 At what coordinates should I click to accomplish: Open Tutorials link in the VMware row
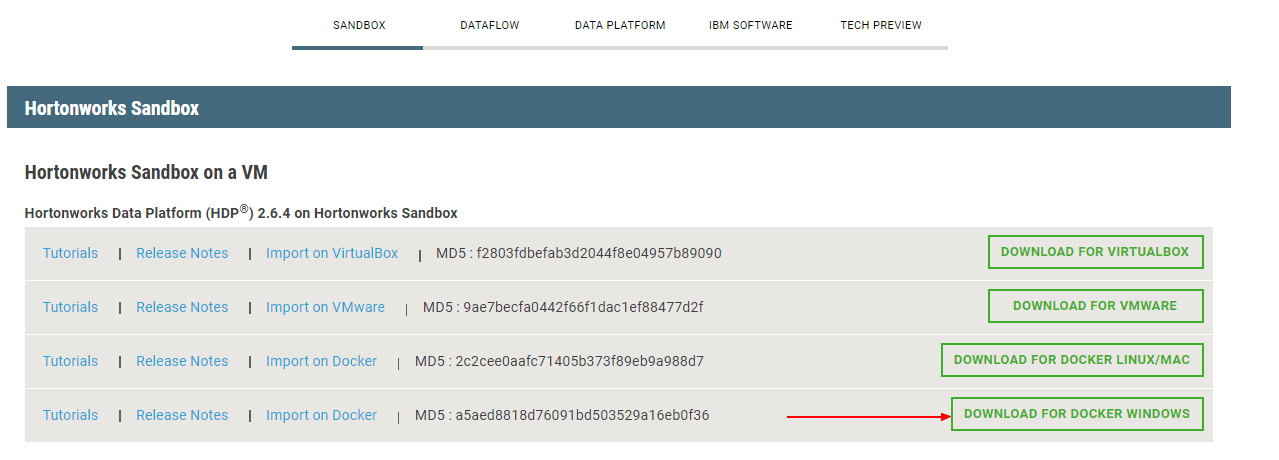pyautogui.click(x=70, y=308)
